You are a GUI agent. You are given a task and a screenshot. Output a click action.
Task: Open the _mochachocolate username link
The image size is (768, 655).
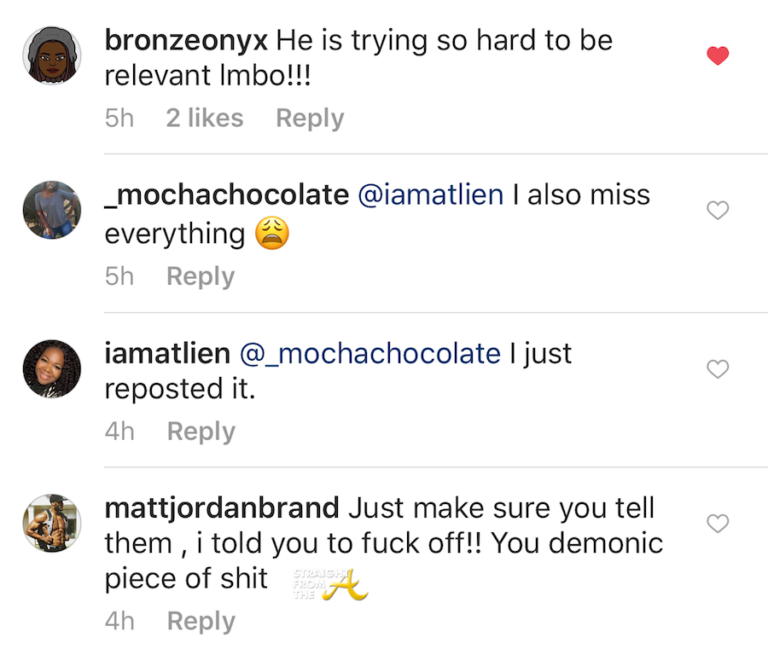point(226,195)
